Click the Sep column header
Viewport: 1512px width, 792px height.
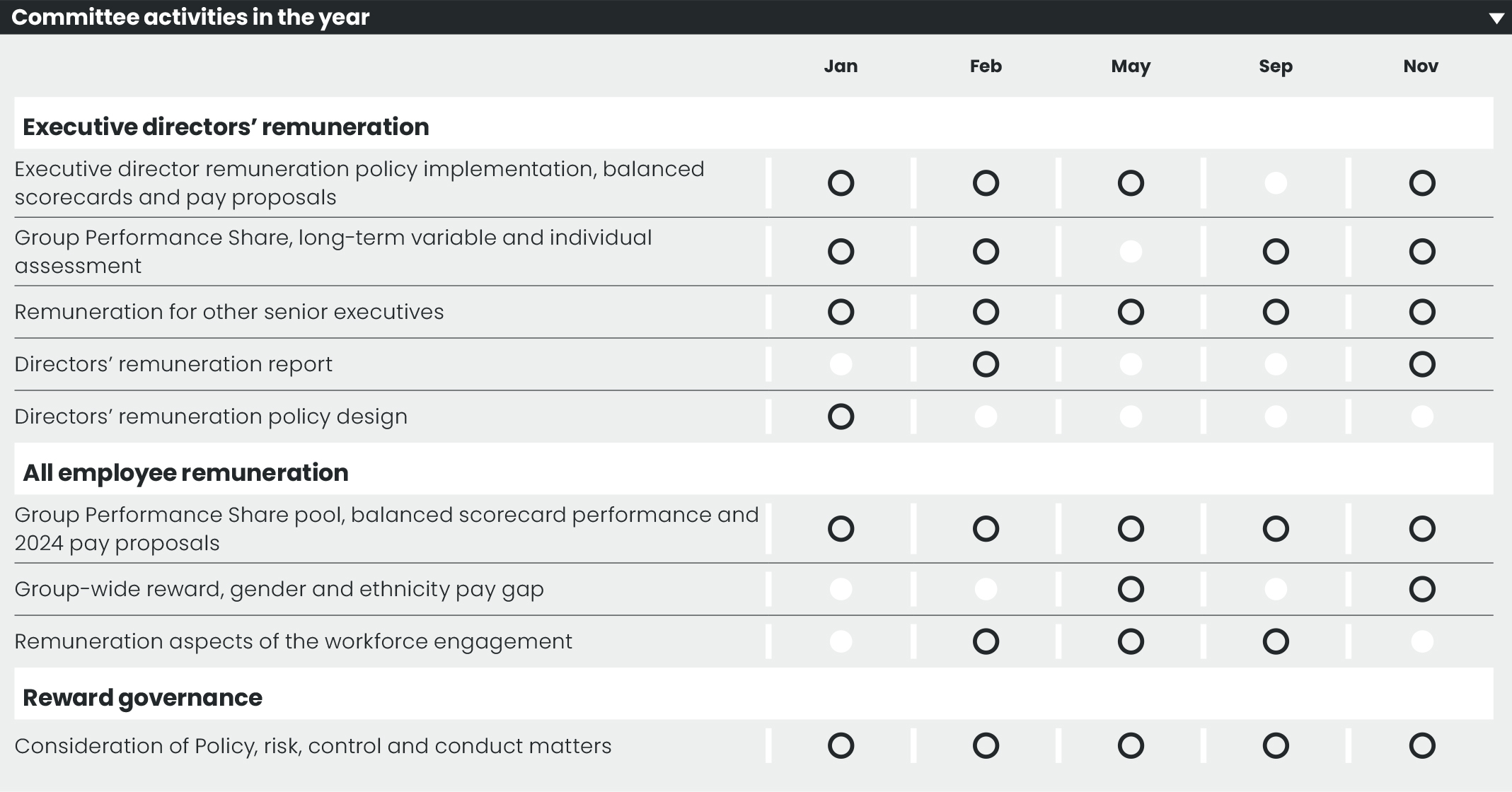(x=1276, y=66)
